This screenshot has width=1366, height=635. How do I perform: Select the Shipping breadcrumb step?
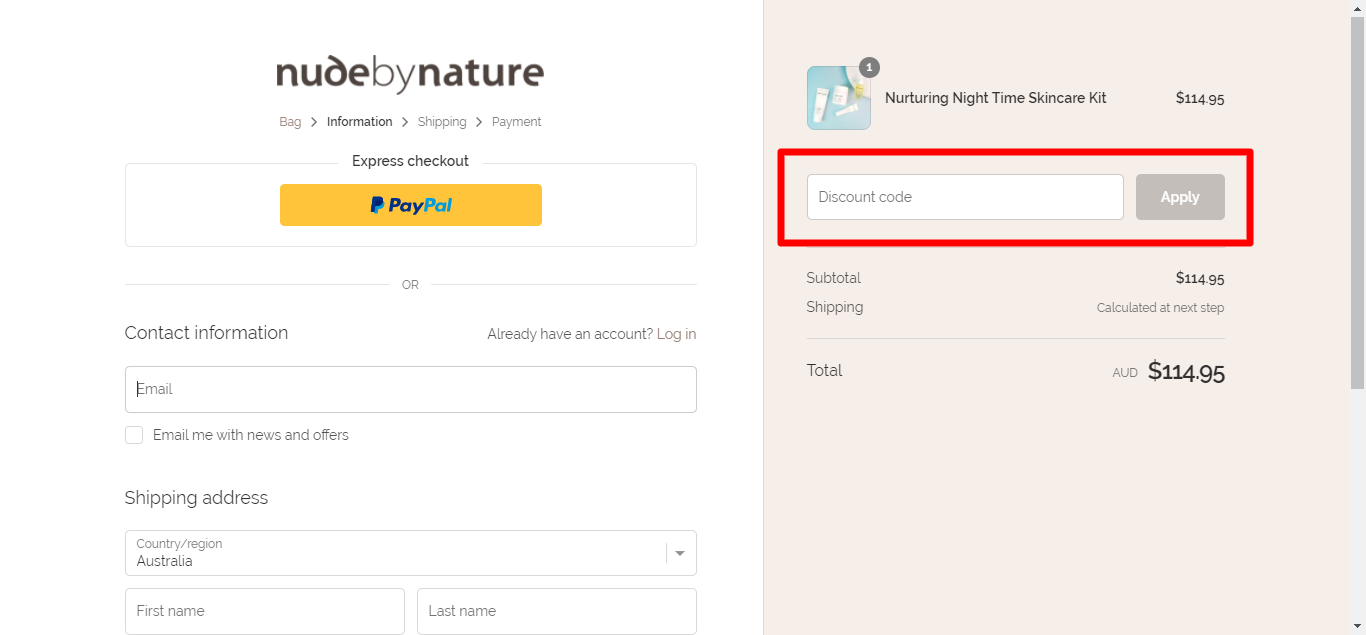[442, 122]
